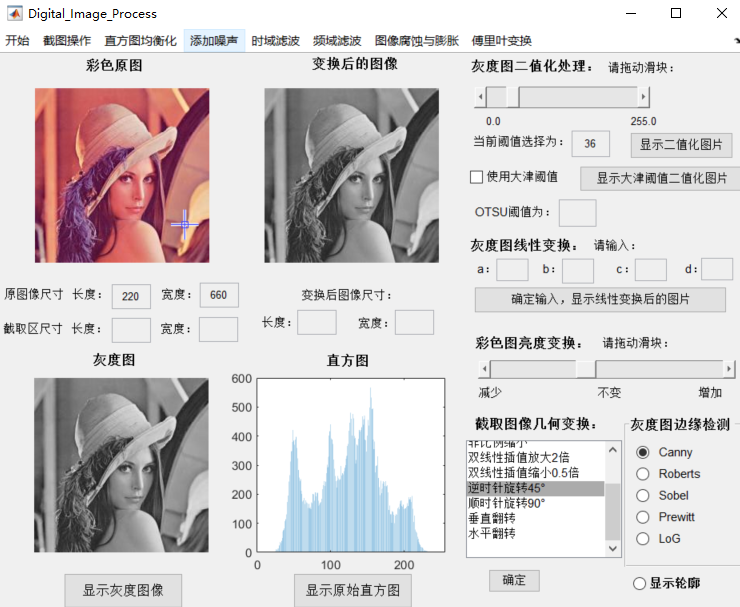Click the 显示灰度图像 button

(123, 590)
